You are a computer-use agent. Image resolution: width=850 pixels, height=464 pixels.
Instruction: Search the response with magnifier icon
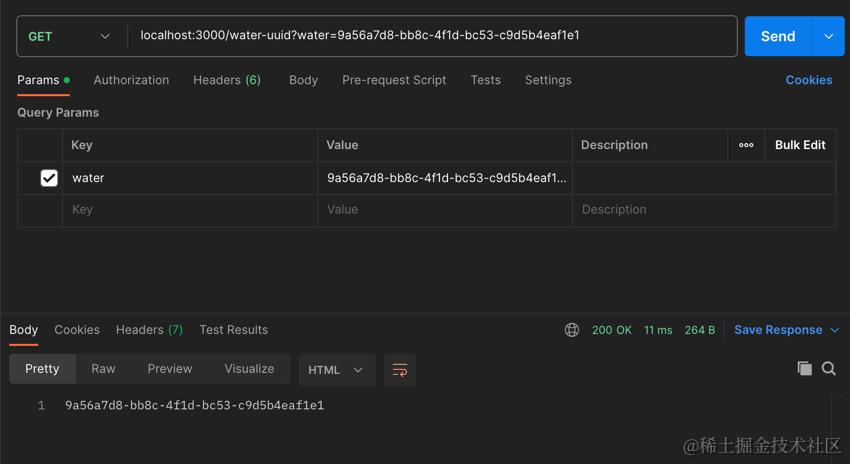tap(829, 369)
